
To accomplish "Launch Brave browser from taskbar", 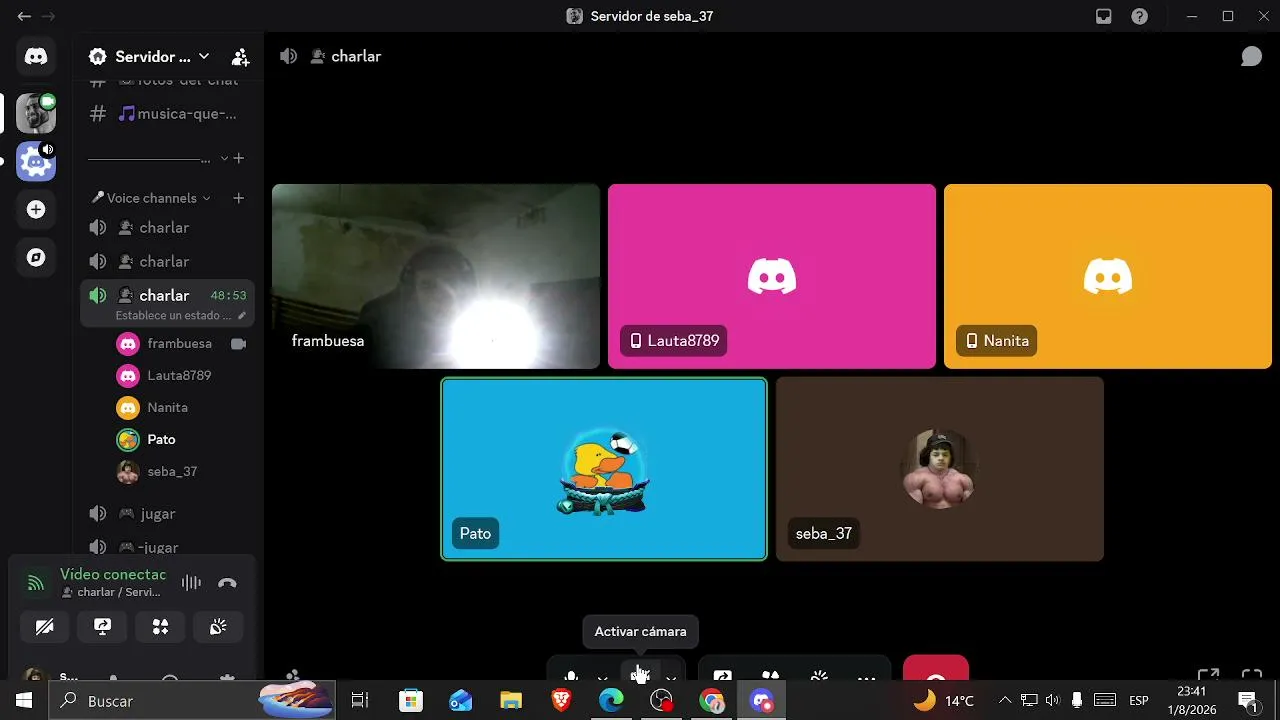I will (x=561, y=701).
